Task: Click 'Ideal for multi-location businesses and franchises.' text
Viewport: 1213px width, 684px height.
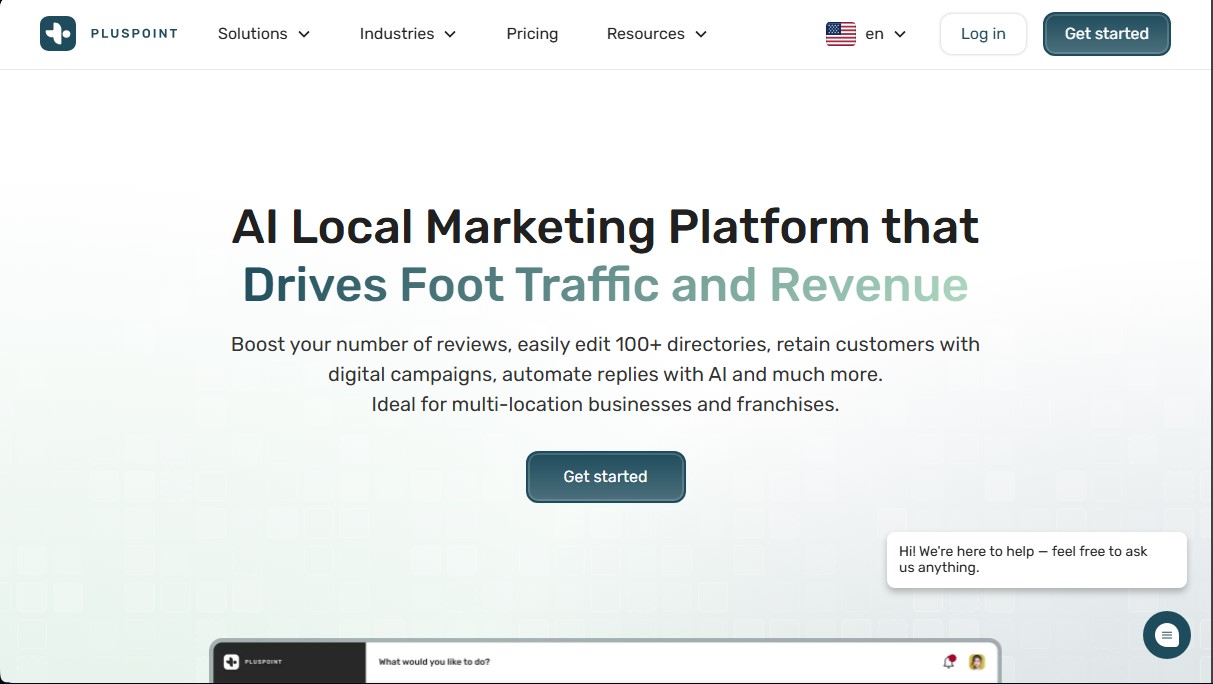Action: (605, 405)
